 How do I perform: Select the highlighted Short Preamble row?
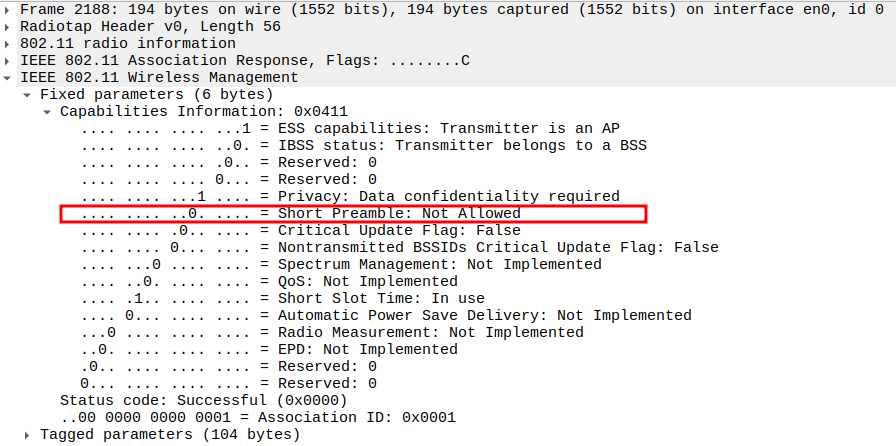pos(398,214)
